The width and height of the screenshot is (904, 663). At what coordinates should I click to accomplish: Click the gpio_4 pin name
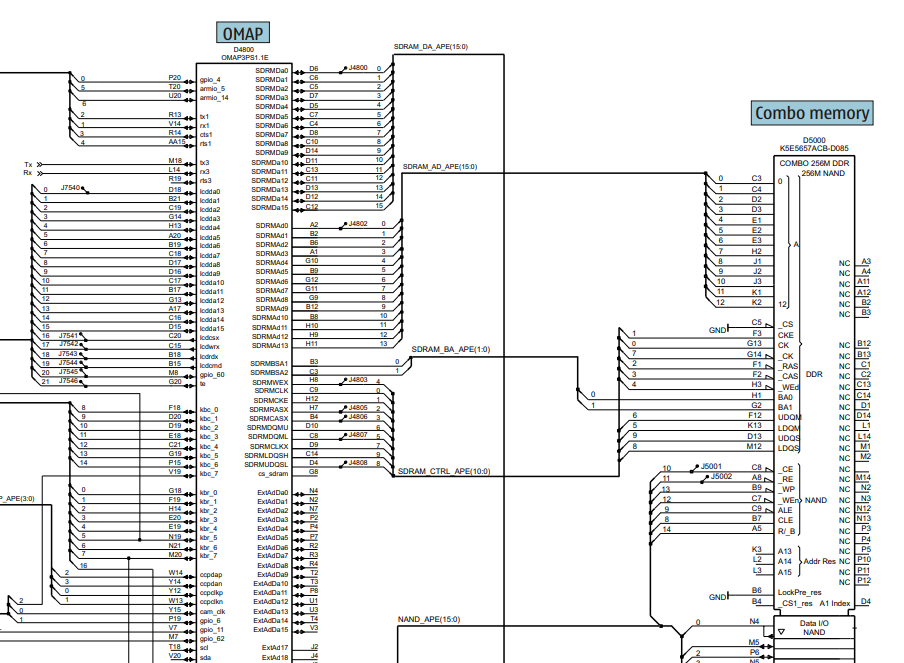210,80
